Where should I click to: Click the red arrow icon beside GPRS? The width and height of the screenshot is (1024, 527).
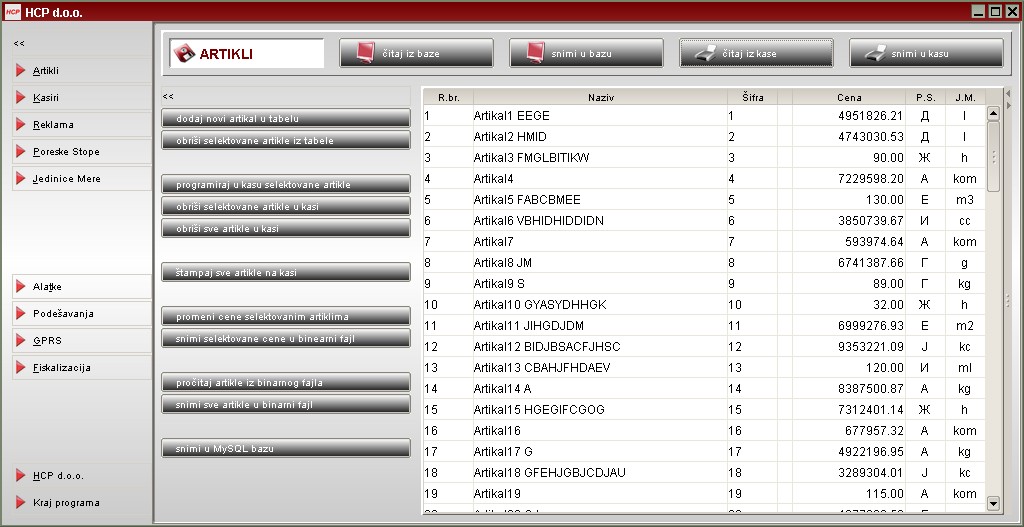[21, 341]
